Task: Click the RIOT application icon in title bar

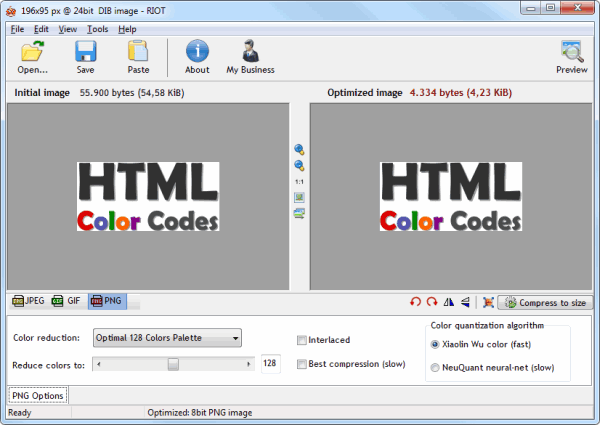Action: tap(11, 11)
